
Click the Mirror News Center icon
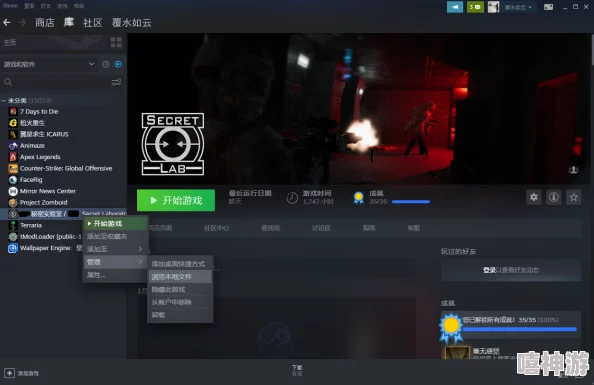[13, 191]
